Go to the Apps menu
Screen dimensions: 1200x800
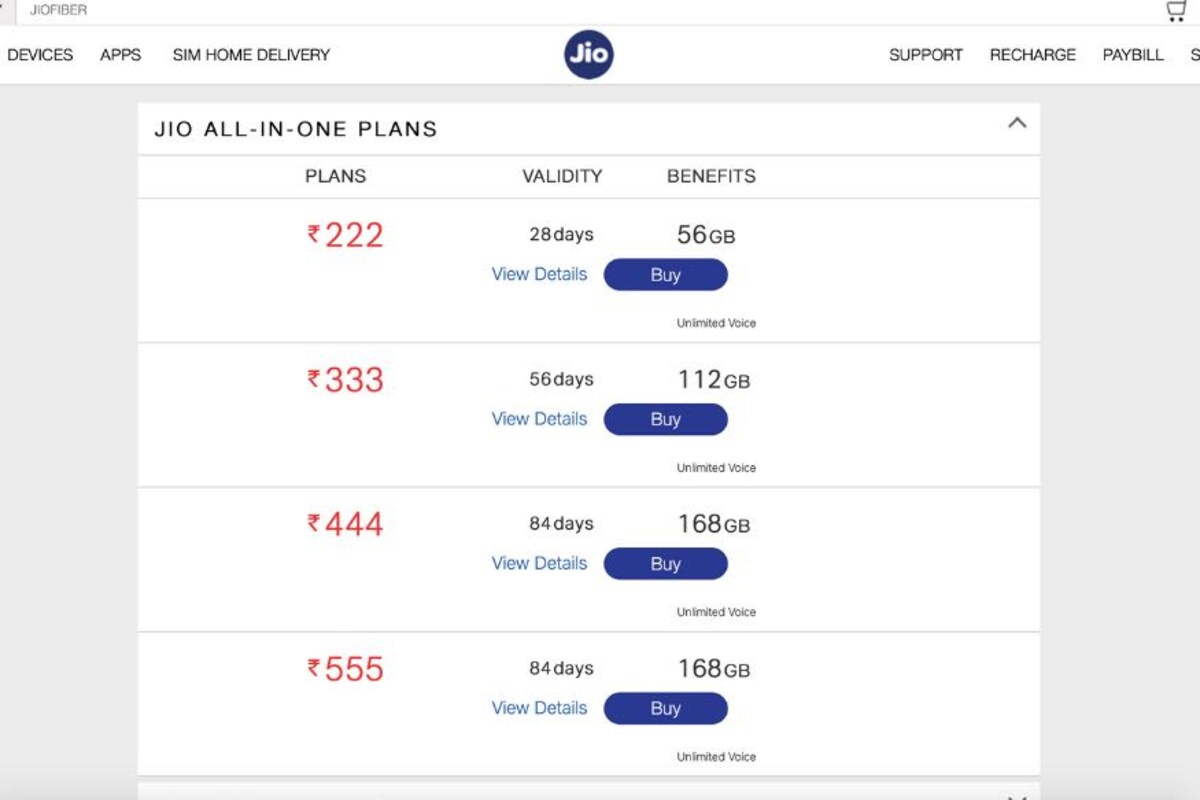[120, 55]
